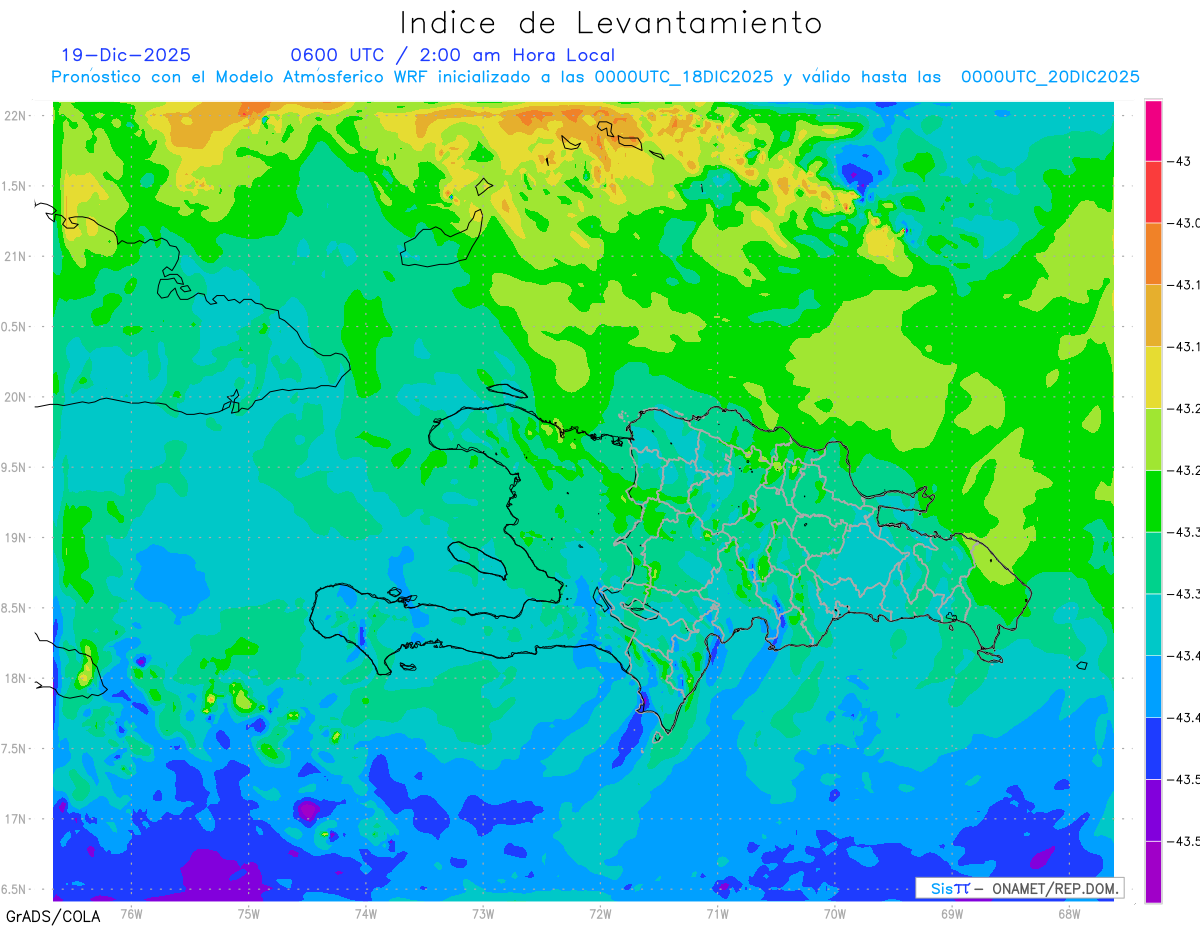
Task: Click the 'SisTT - ONAMET/REP.DOM.' credit box
Action: (1020, 888)
